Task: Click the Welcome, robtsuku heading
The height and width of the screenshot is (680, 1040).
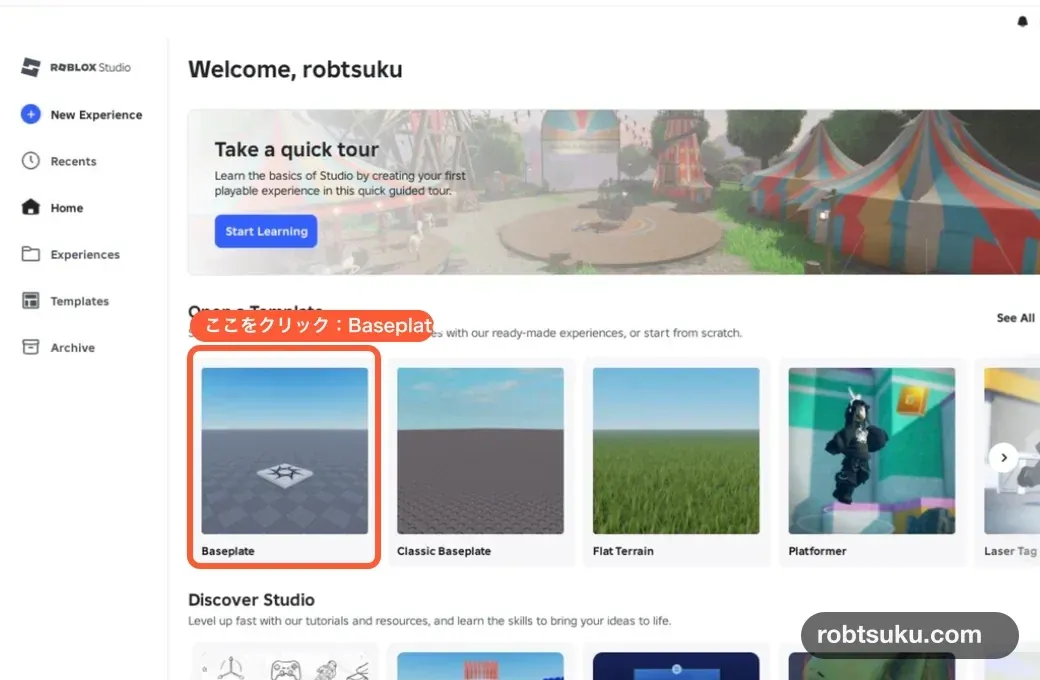Action: 295,69
